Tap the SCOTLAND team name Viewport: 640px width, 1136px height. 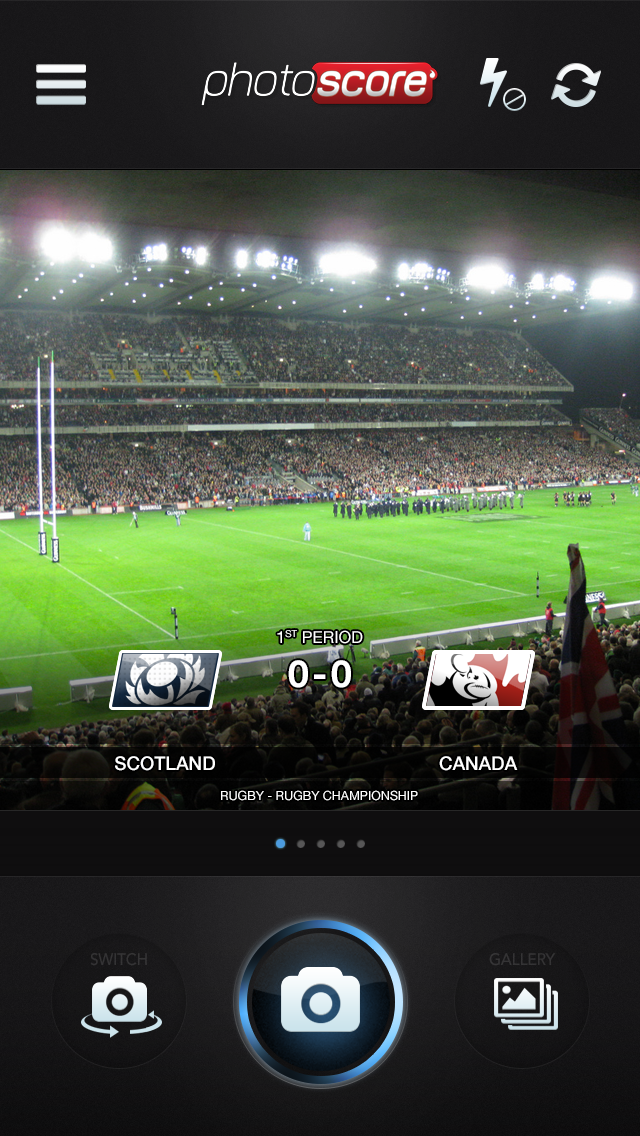[x=165, y=764]
